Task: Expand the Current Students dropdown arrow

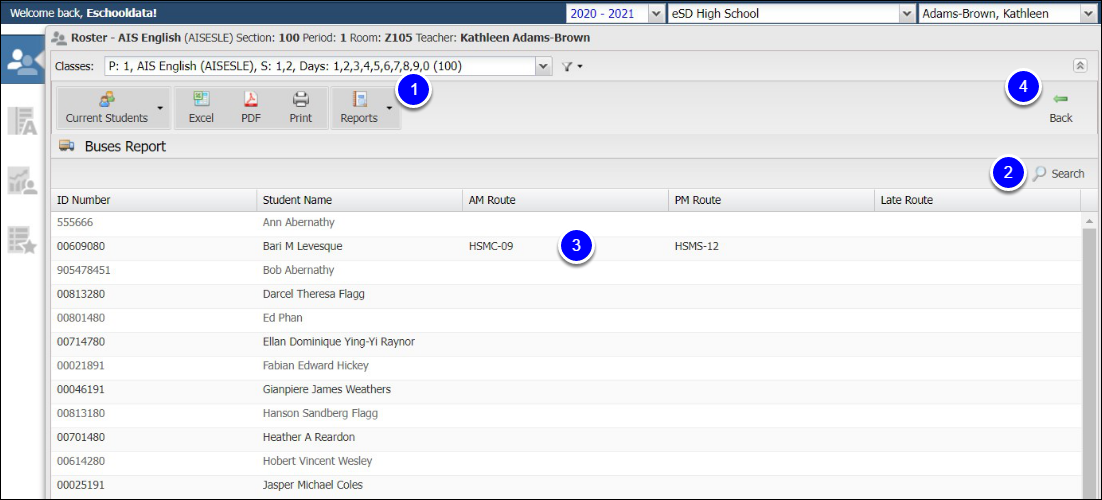Action: click(161, 108)
